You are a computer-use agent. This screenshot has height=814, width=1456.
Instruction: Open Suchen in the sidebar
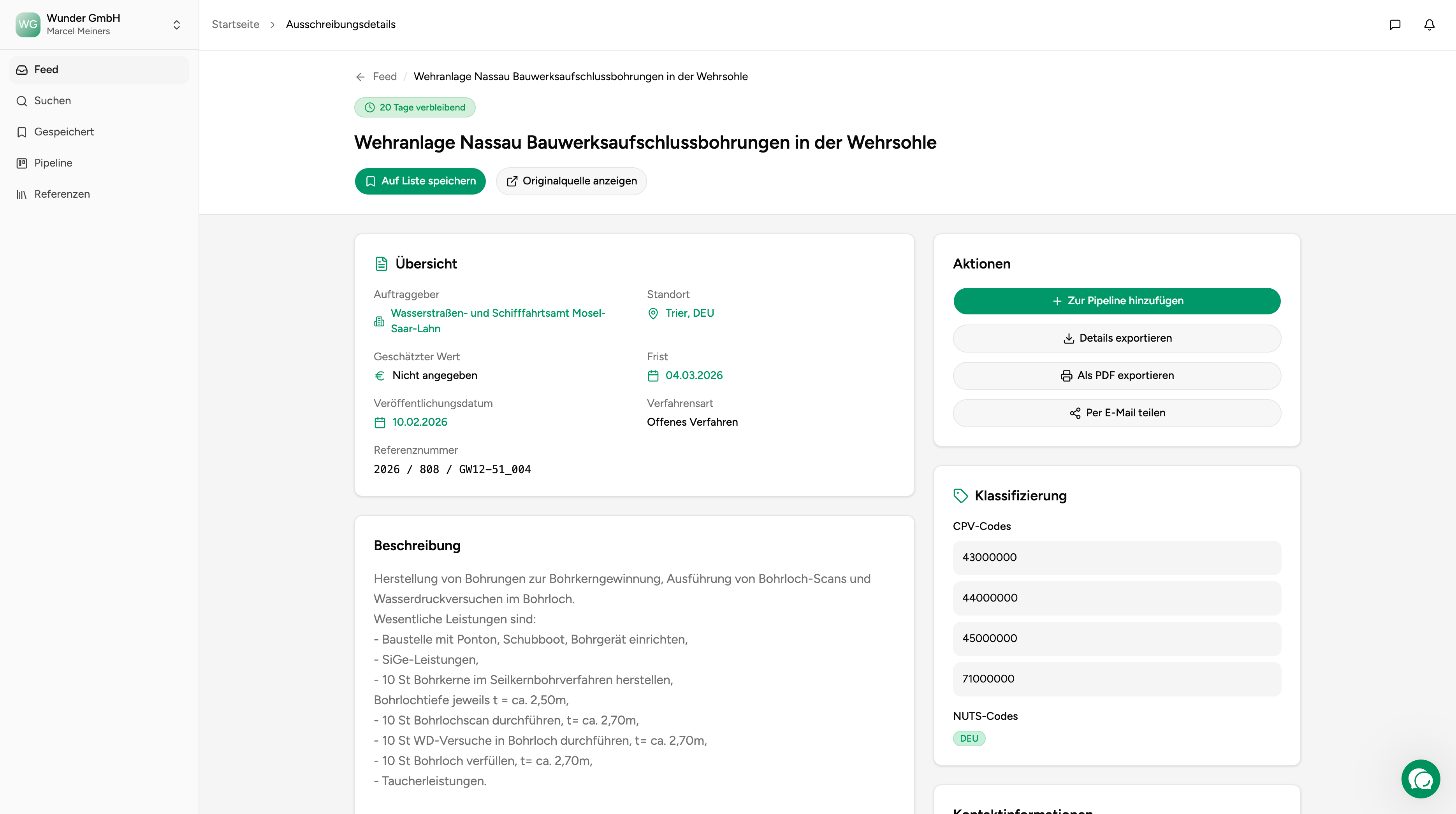tap(53, 100)
